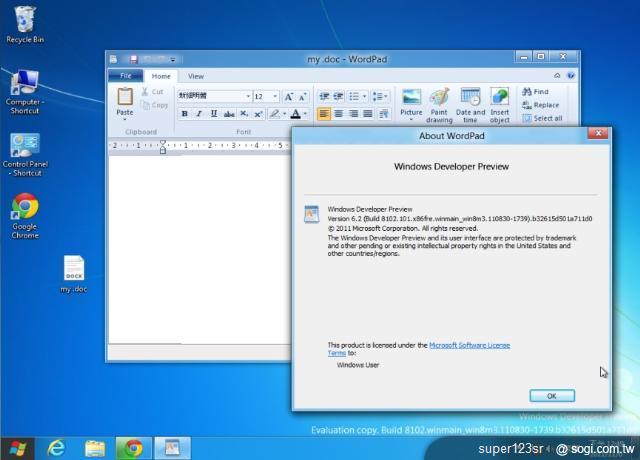Expand the bullet list style arrow

pos(364,96)
